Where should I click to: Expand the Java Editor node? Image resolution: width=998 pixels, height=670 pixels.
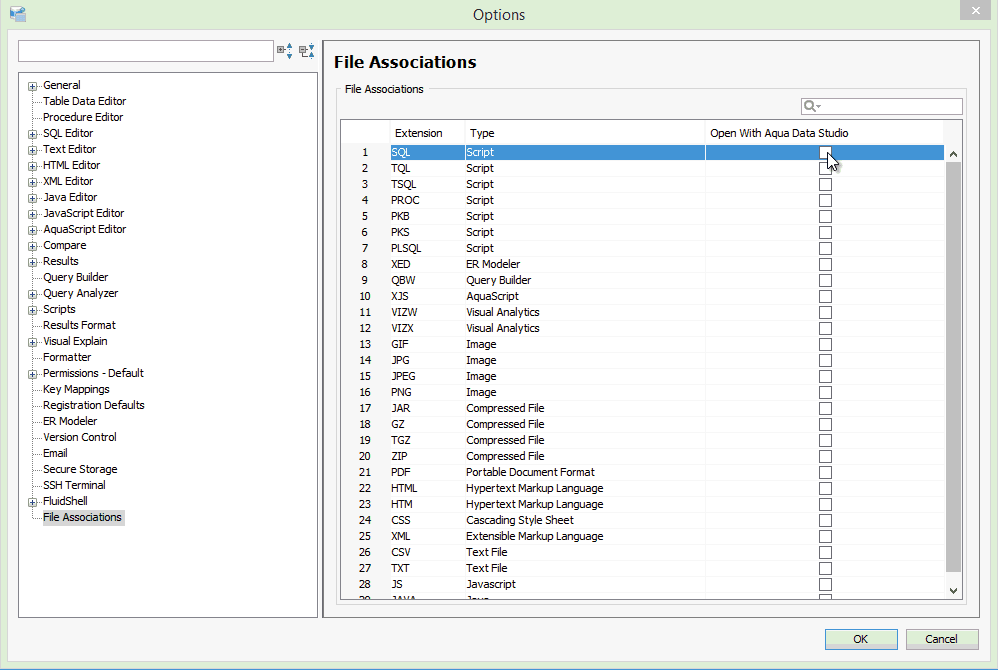point(32,199)
